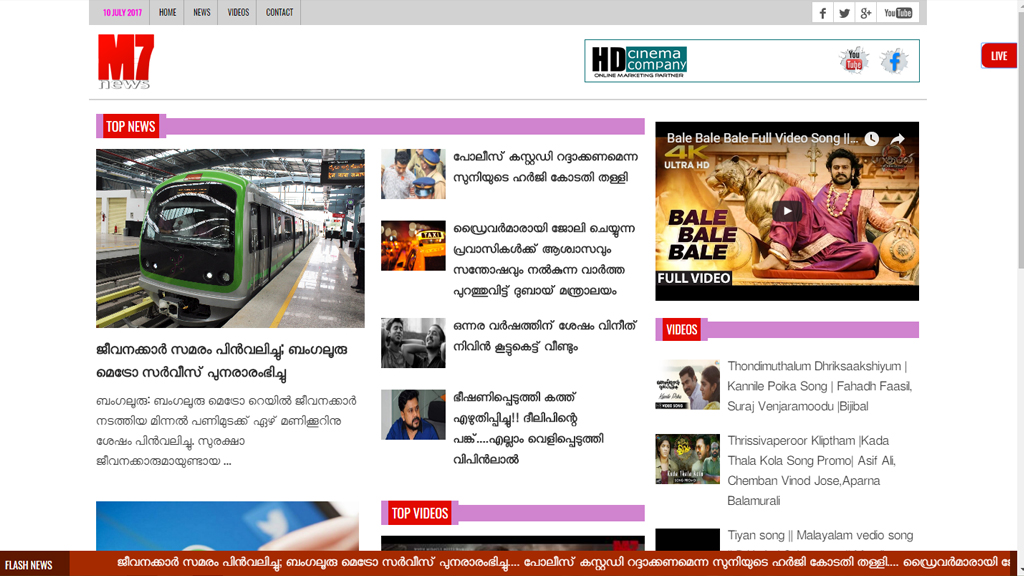The width and height of the screenshot is (1024, 576).
Task: Click the YouTube logo in HD Cinema banner
Action: 854,61
